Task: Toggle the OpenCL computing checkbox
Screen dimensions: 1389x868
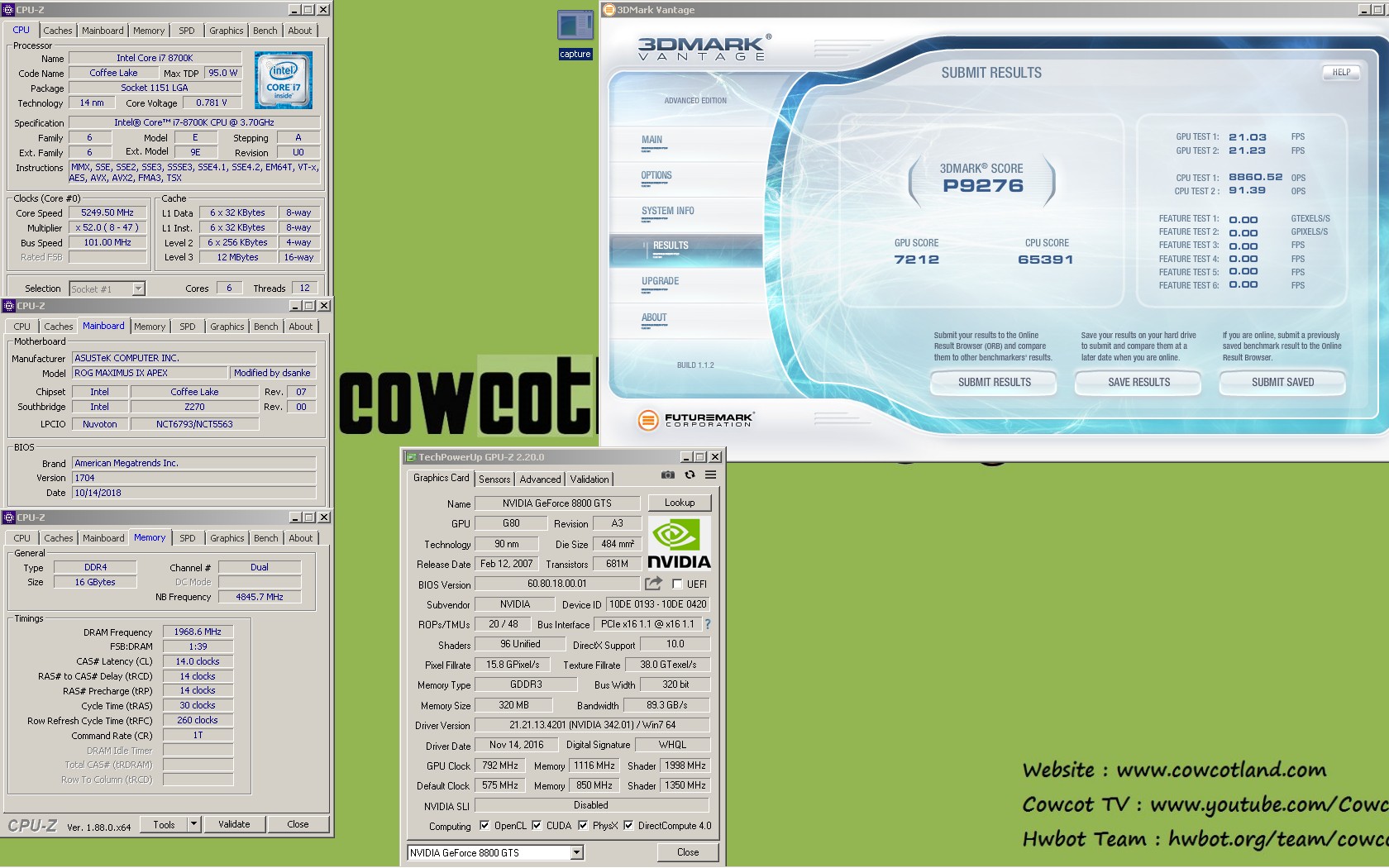Action: coord(484,825)
